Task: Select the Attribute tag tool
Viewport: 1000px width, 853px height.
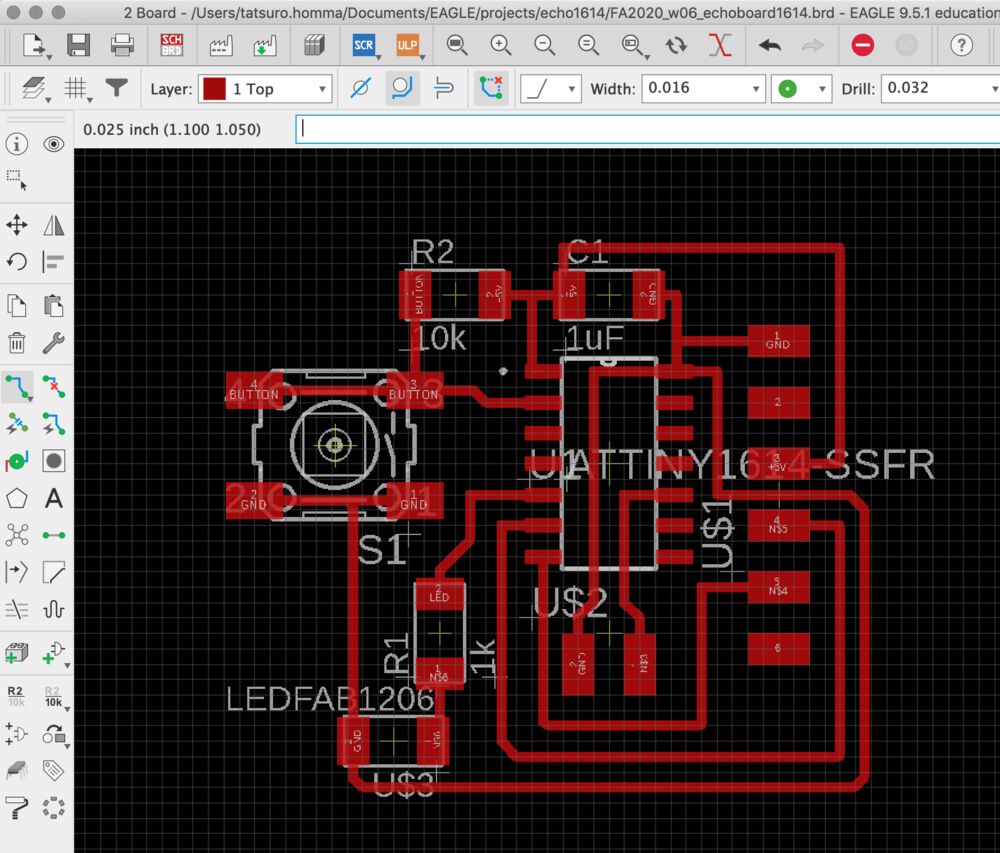Action: click(54, 770)
